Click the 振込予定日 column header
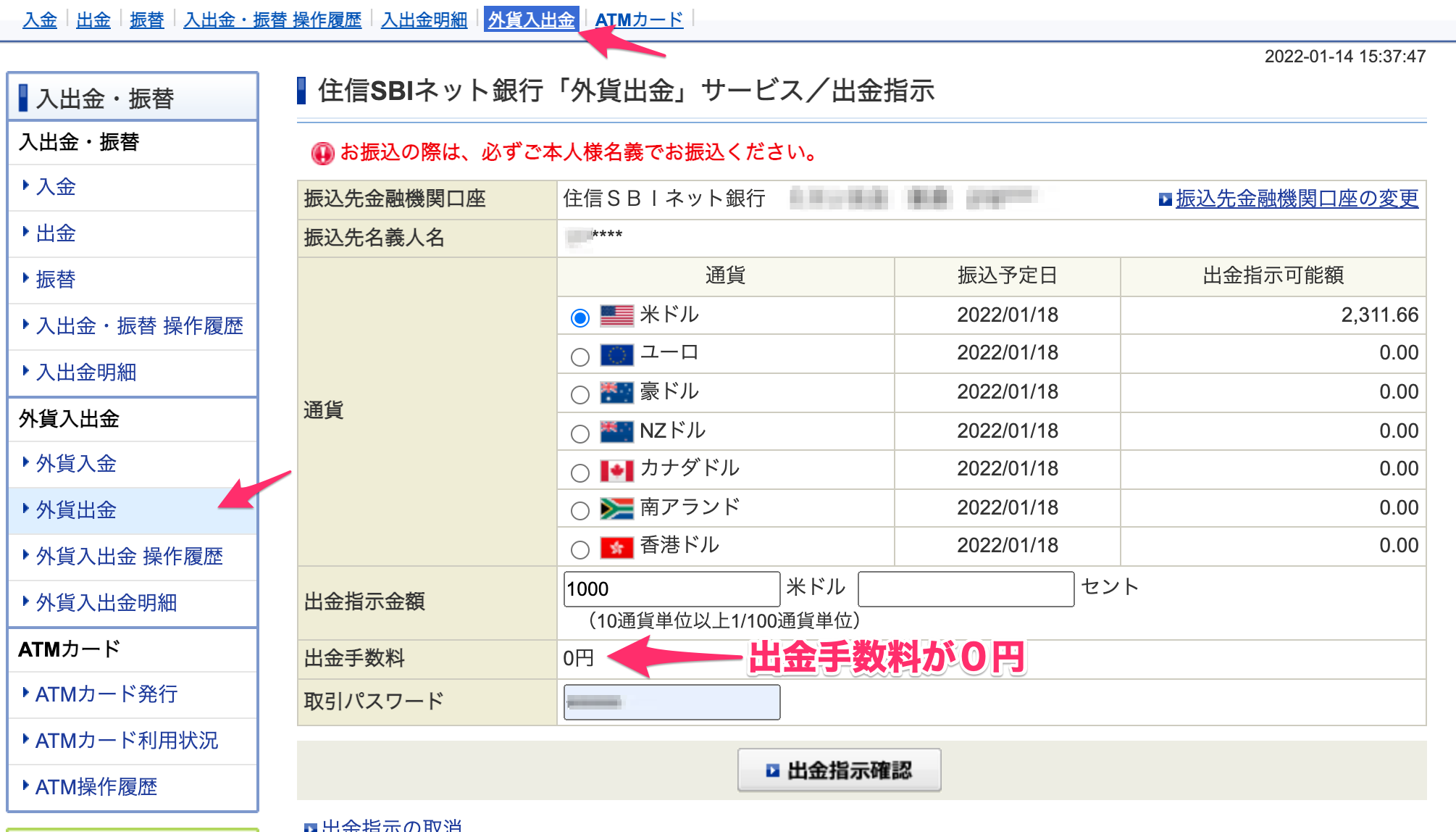1456x832 pixels. (x=1007, y=276)
